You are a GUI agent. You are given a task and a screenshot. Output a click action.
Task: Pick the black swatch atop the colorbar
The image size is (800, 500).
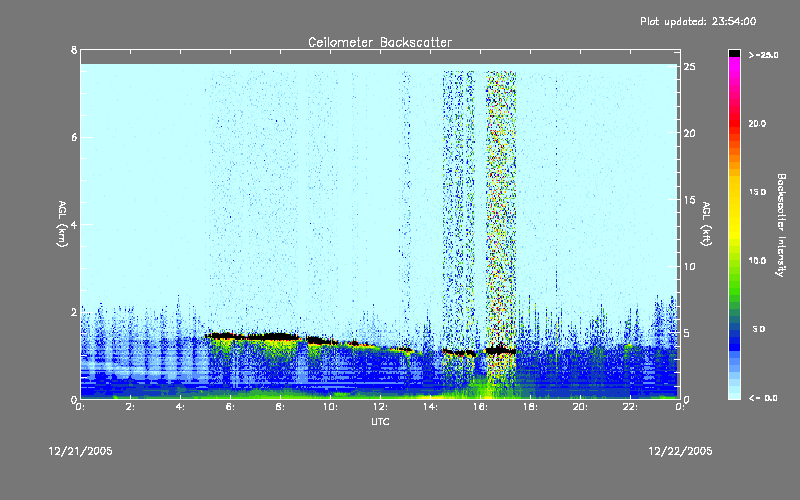coord(734,53)
